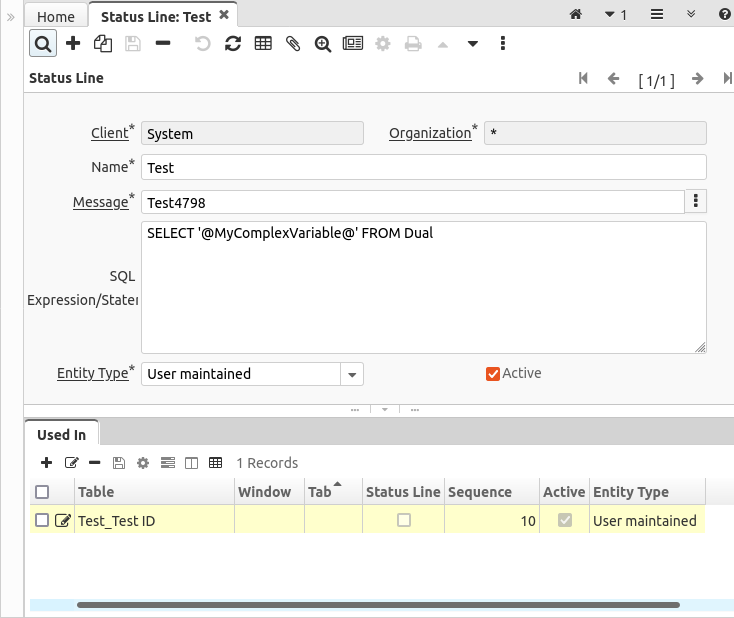This screenshot has height=618, width=734.
Task: Create a new record with plus icon
Action: tap(73, 44)
